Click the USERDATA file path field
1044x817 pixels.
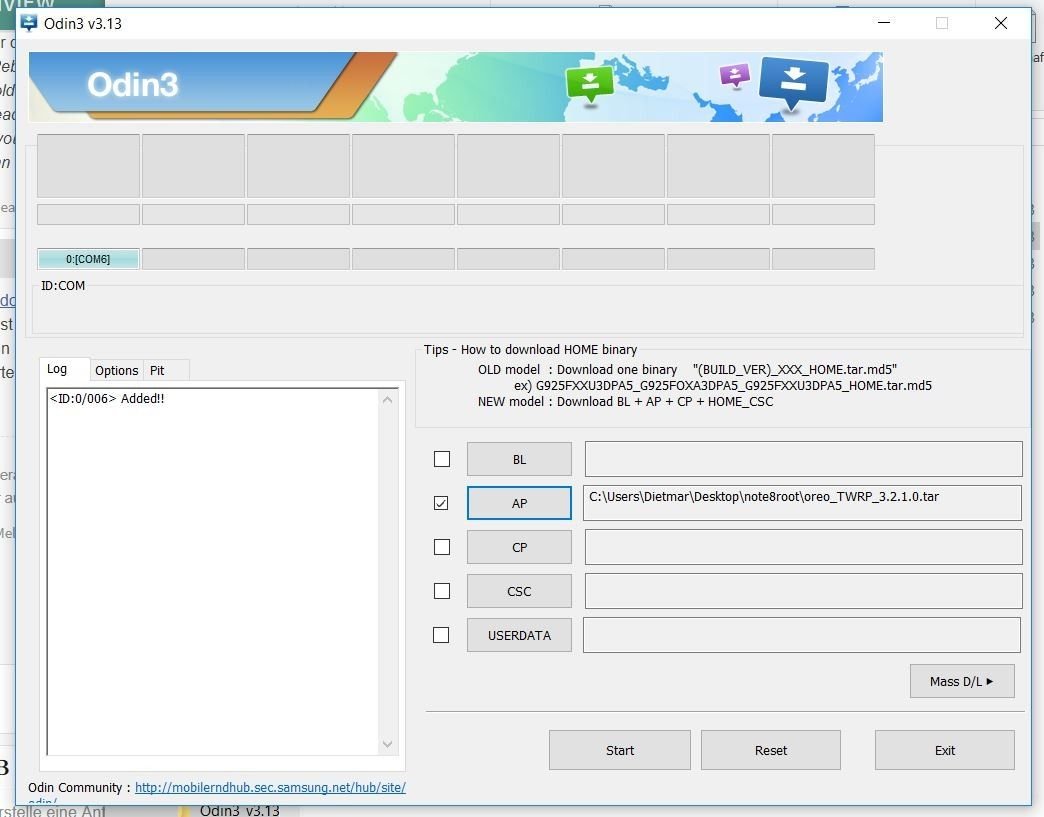coord(802,635)
